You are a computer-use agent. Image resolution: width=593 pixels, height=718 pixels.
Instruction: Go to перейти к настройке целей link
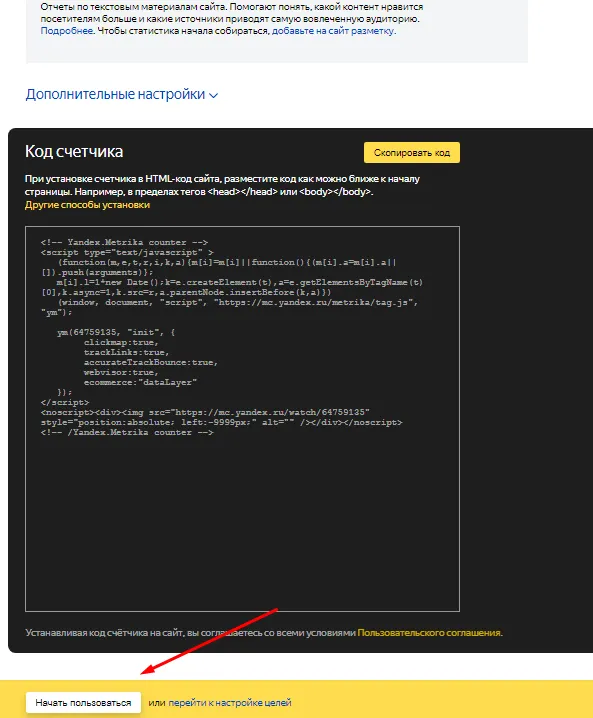[x=230, y=702]
